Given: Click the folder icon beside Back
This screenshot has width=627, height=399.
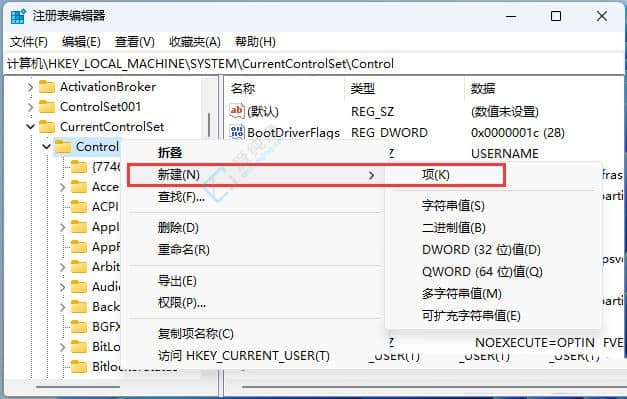Looking at the screenshot, I should (x=79, y=307).
